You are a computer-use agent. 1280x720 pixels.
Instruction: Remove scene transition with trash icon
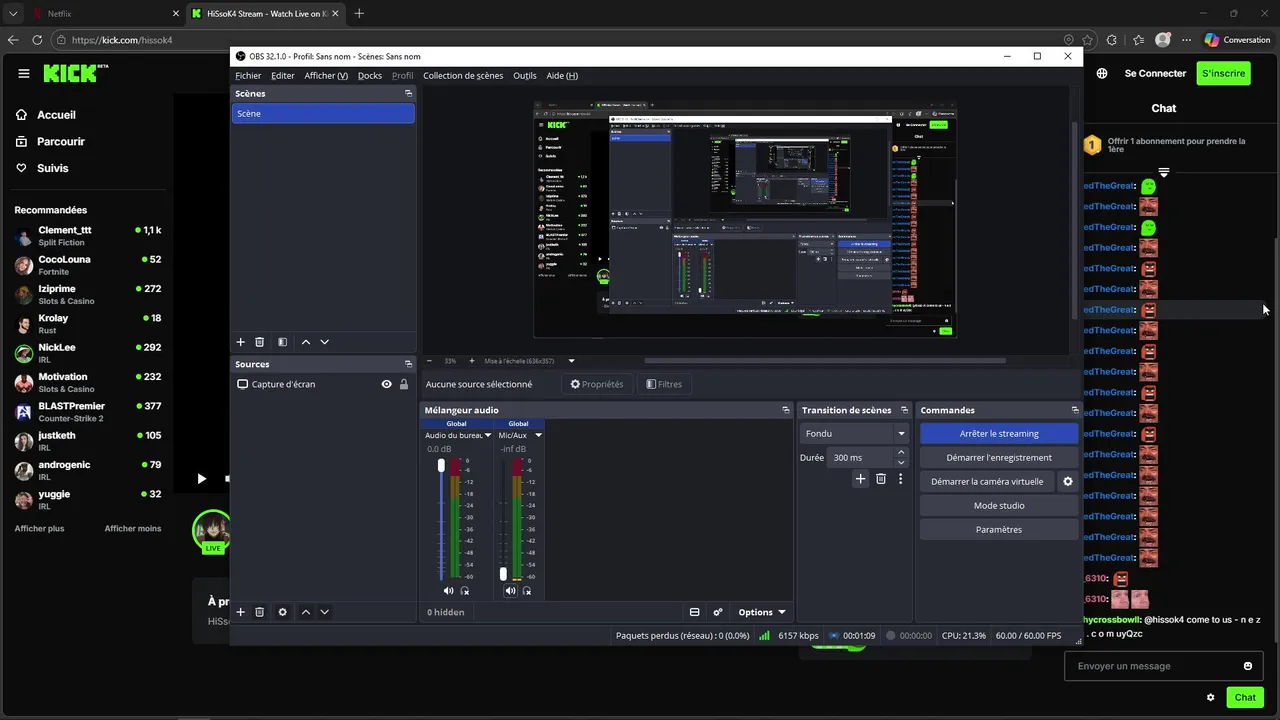[x=881, y=479]
